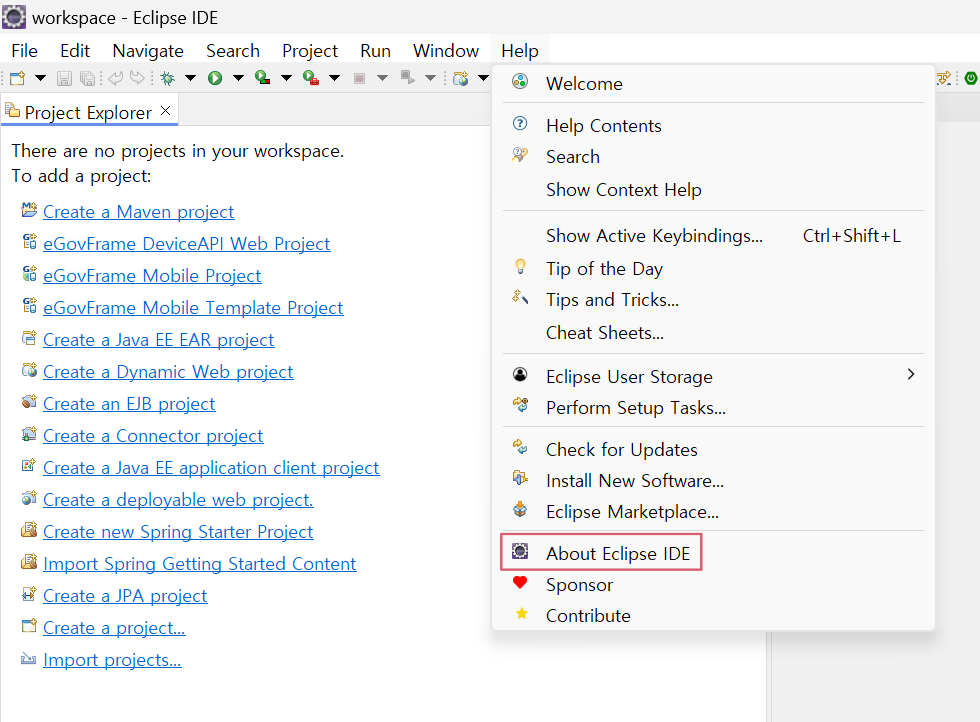This screenshot has width=980, height=722.
Task: Click the back navigation arrow icon
Action: (x=117, y=78)
